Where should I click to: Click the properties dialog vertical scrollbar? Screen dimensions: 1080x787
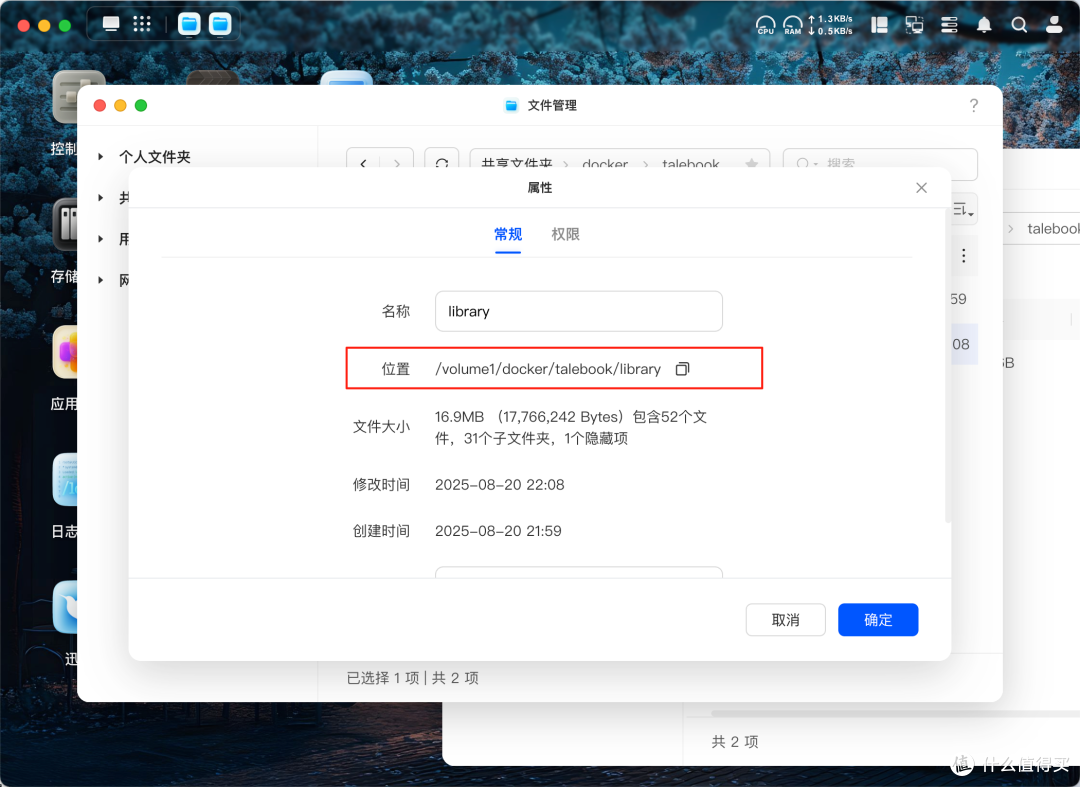coord(948,364)
